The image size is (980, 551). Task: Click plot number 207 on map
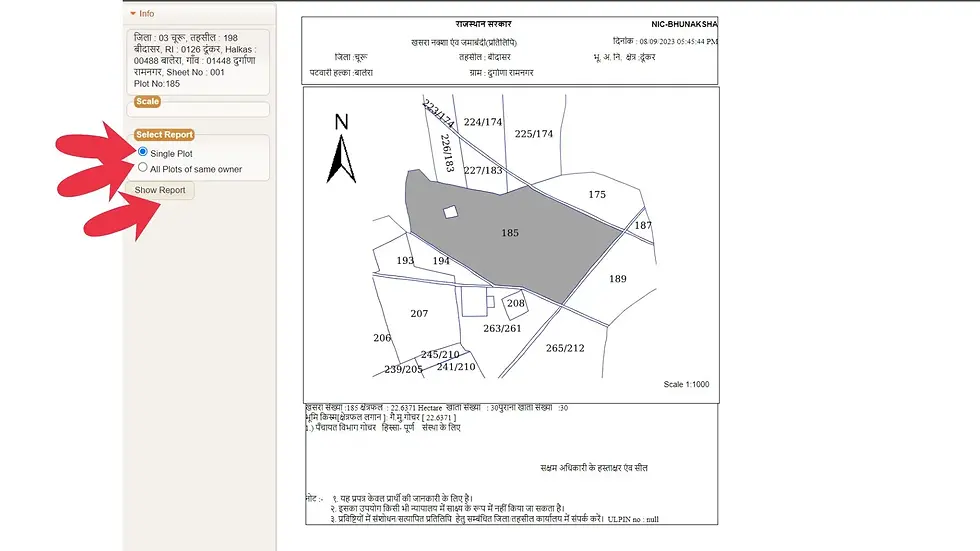coord(419,314)
